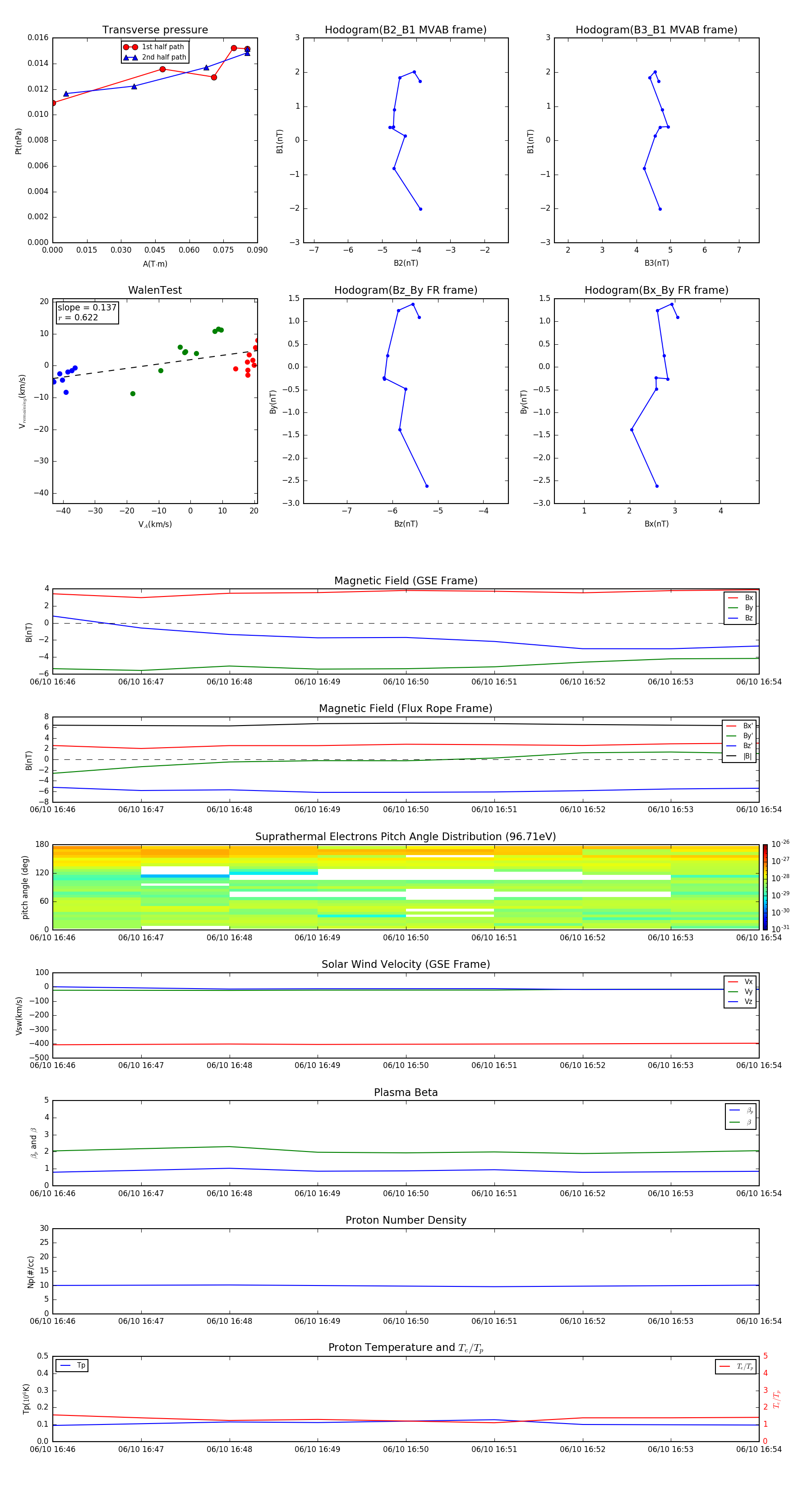812x1489 pixels.
Task: Click the 'pitch angle (deg)' axis label
Action: tap(25, 887)
